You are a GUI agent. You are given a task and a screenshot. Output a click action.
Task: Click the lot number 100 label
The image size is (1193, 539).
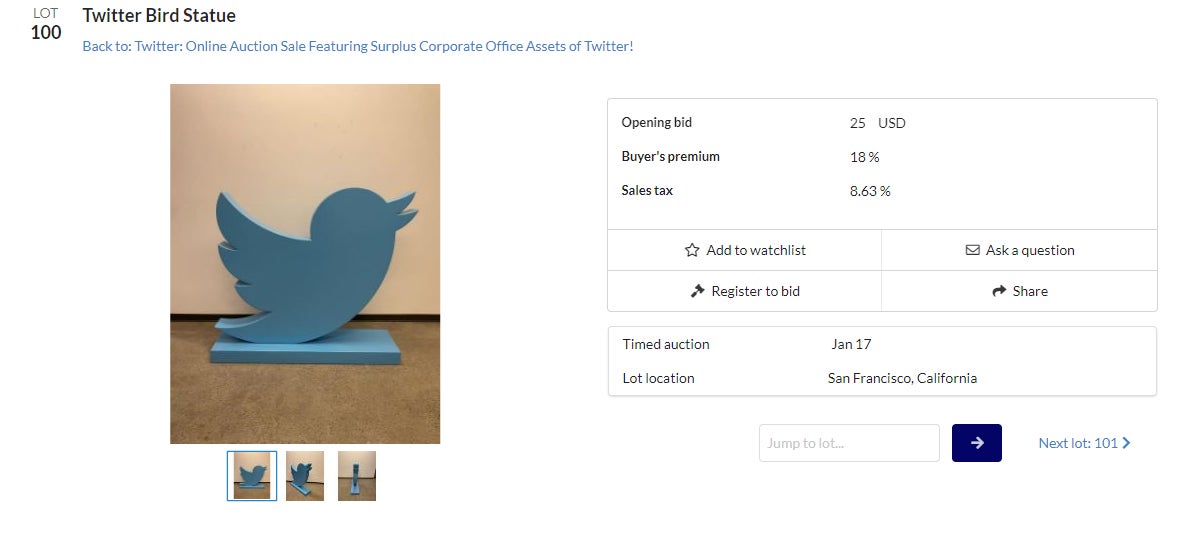tap(46, 32)
